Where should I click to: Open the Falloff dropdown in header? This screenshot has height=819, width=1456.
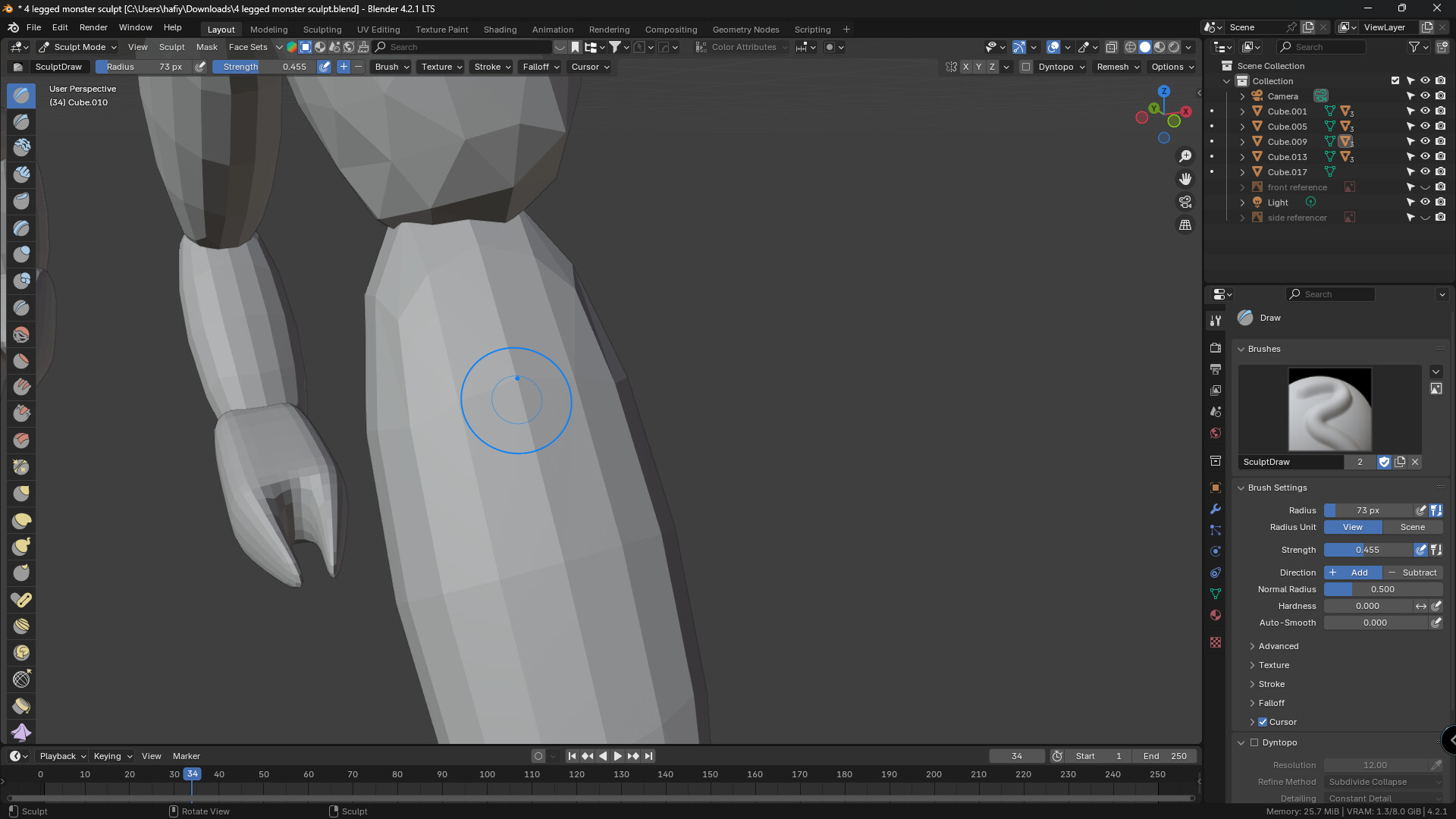pos(541,67)
